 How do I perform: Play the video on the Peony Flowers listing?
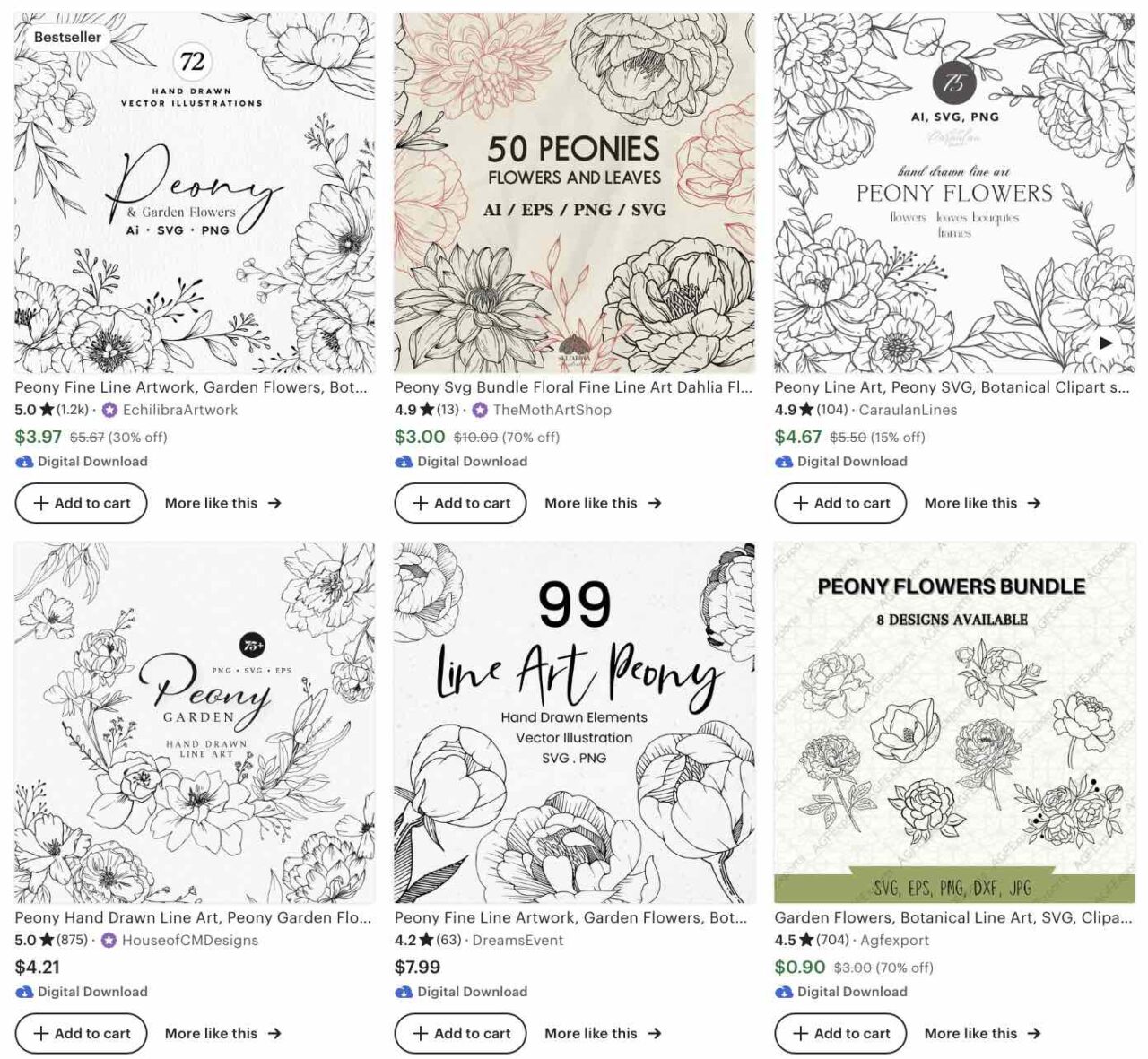click(1106, 343)
